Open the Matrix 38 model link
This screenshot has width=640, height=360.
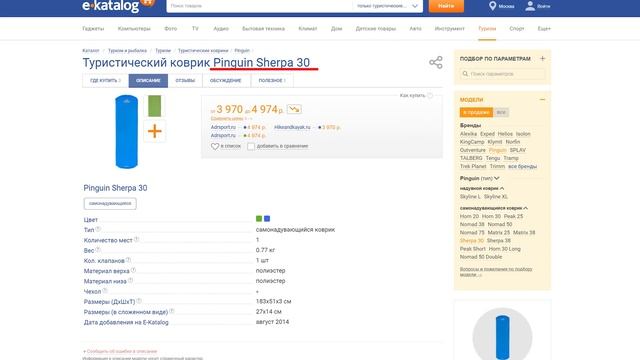click(524, 232)
